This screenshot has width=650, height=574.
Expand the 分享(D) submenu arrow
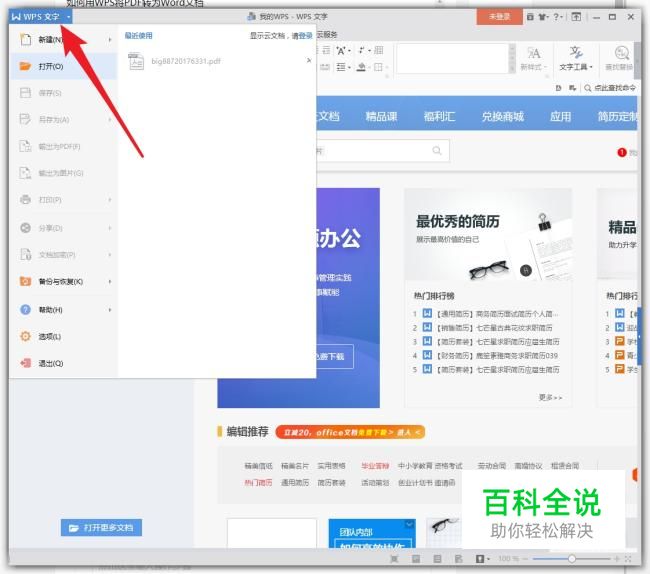click(110, 228)
